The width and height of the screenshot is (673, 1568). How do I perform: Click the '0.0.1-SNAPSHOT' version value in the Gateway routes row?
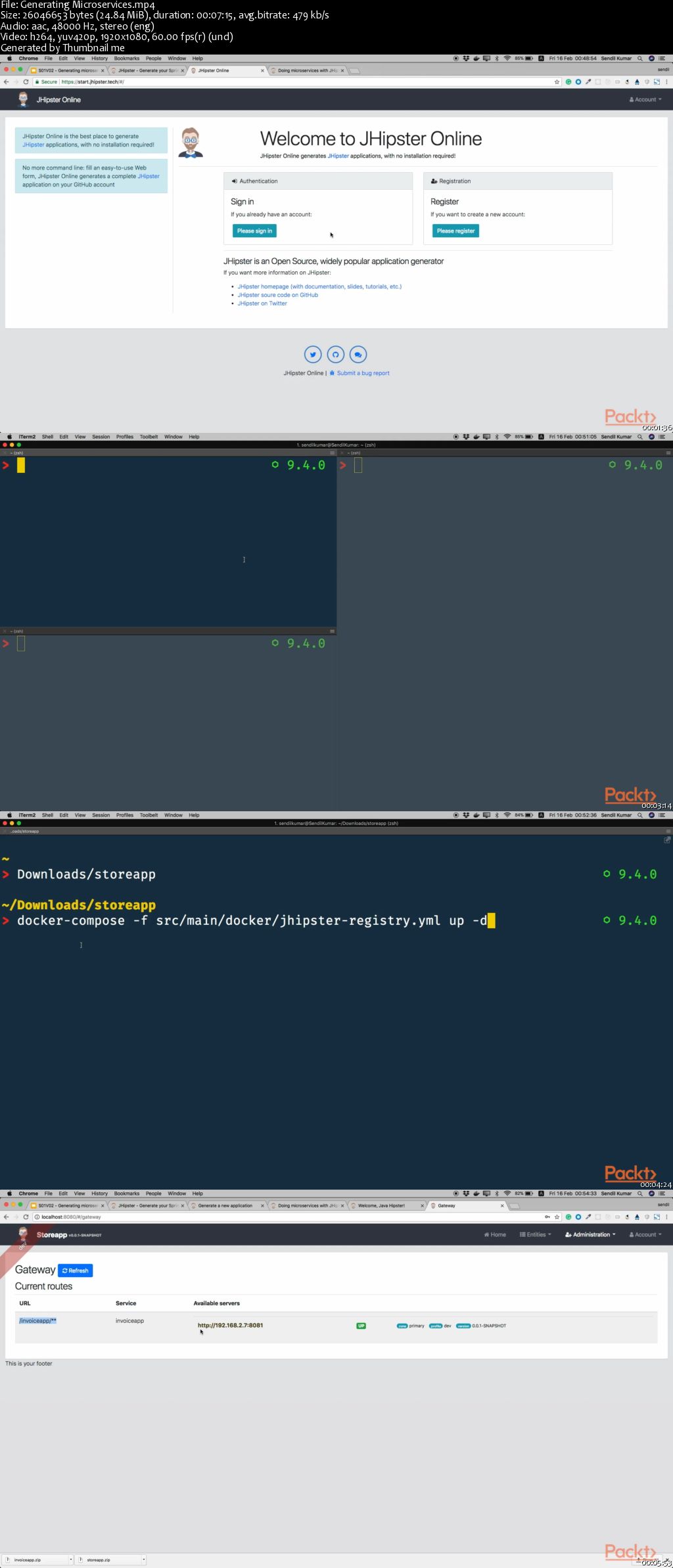489,1326
